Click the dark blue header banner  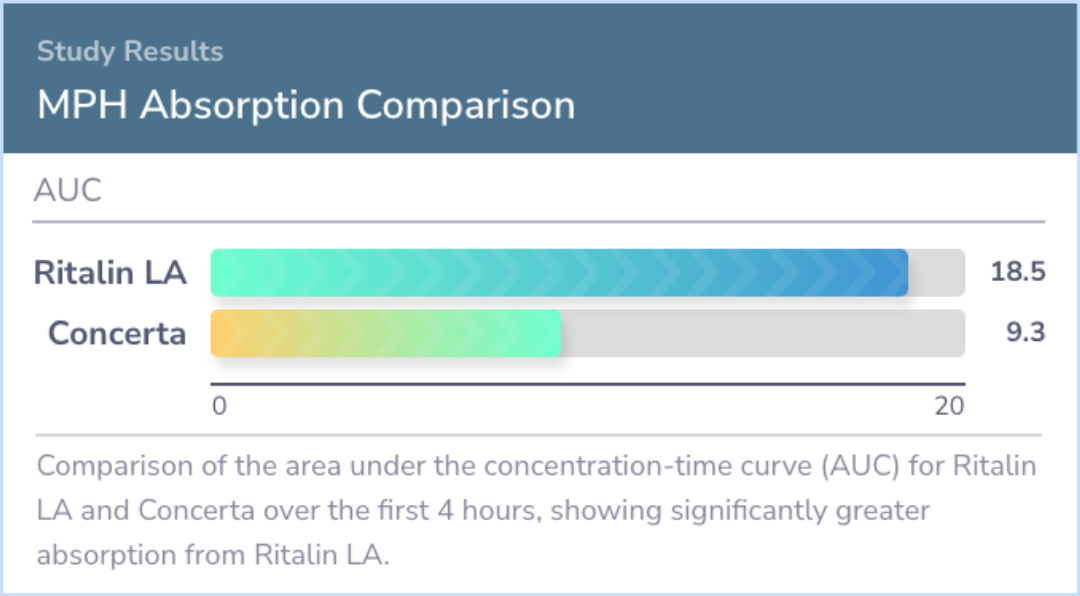[540, 79]
